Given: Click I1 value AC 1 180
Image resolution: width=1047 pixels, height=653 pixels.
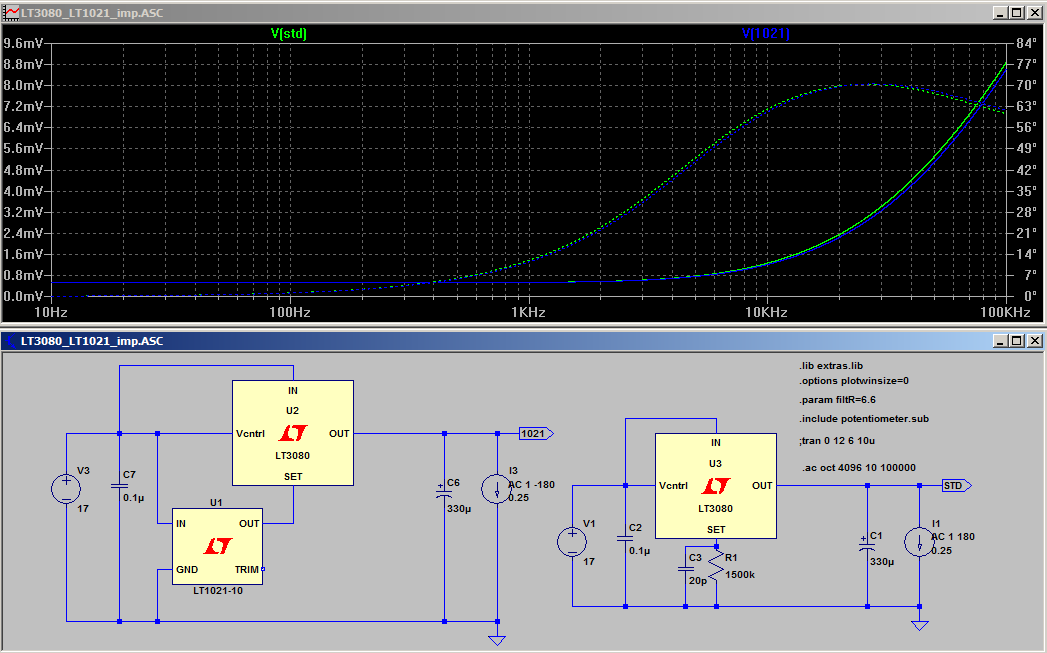Looking at the screenshot, I should pos(953,536).
